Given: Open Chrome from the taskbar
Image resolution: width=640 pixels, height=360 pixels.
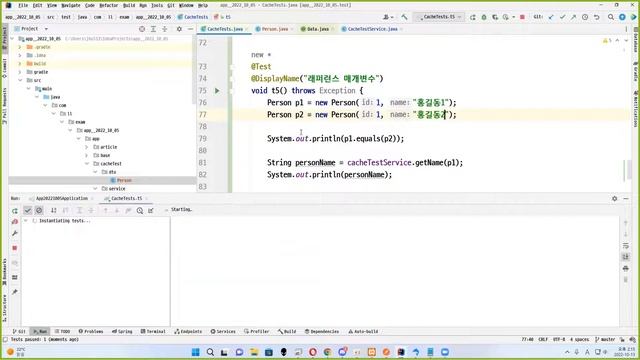Looking at the screenshot, I should (x=327, y=352).
